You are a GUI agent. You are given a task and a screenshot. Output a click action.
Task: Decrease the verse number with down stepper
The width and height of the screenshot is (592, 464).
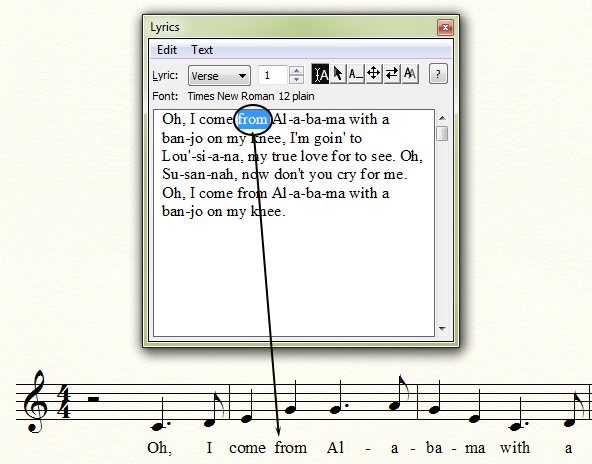tap(297, 79)
